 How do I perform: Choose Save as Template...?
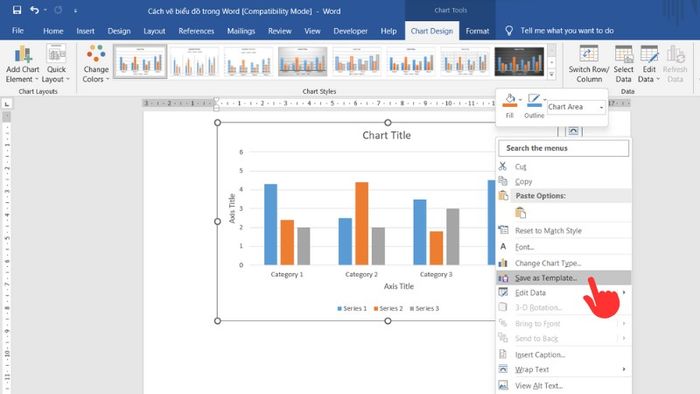pyautogui.click(x=563, y=278)
